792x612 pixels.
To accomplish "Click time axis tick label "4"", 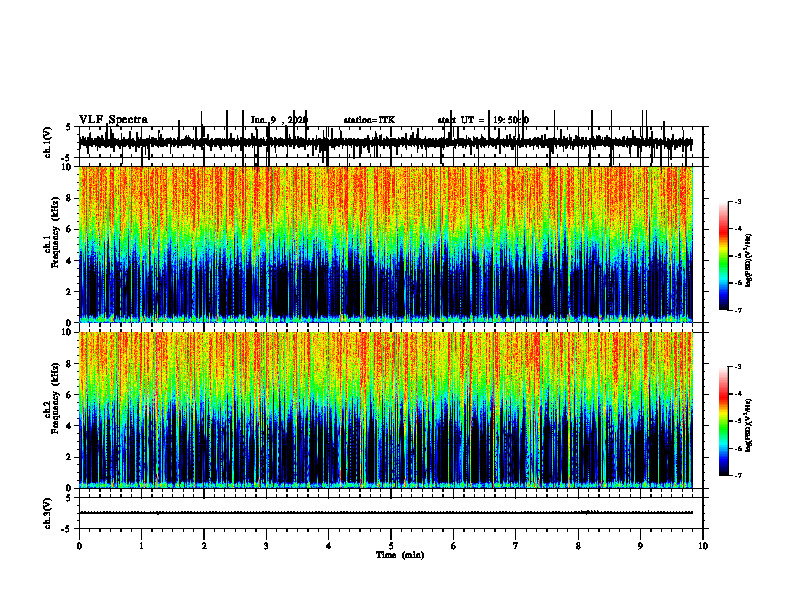I will click(329, 546).
